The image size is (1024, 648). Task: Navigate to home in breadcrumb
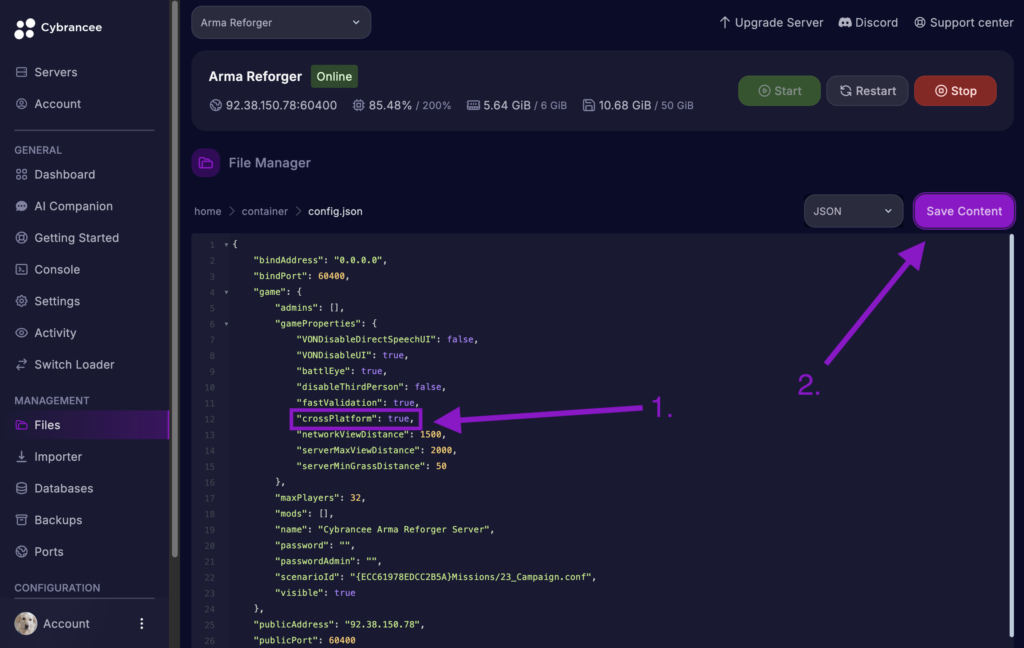pos(208,211)
